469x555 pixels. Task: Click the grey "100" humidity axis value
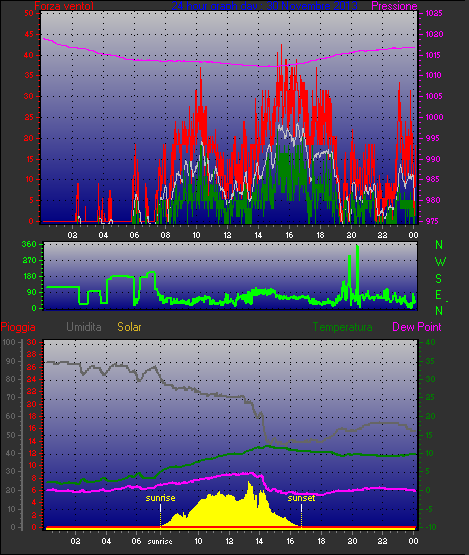(x=9, y=342)
